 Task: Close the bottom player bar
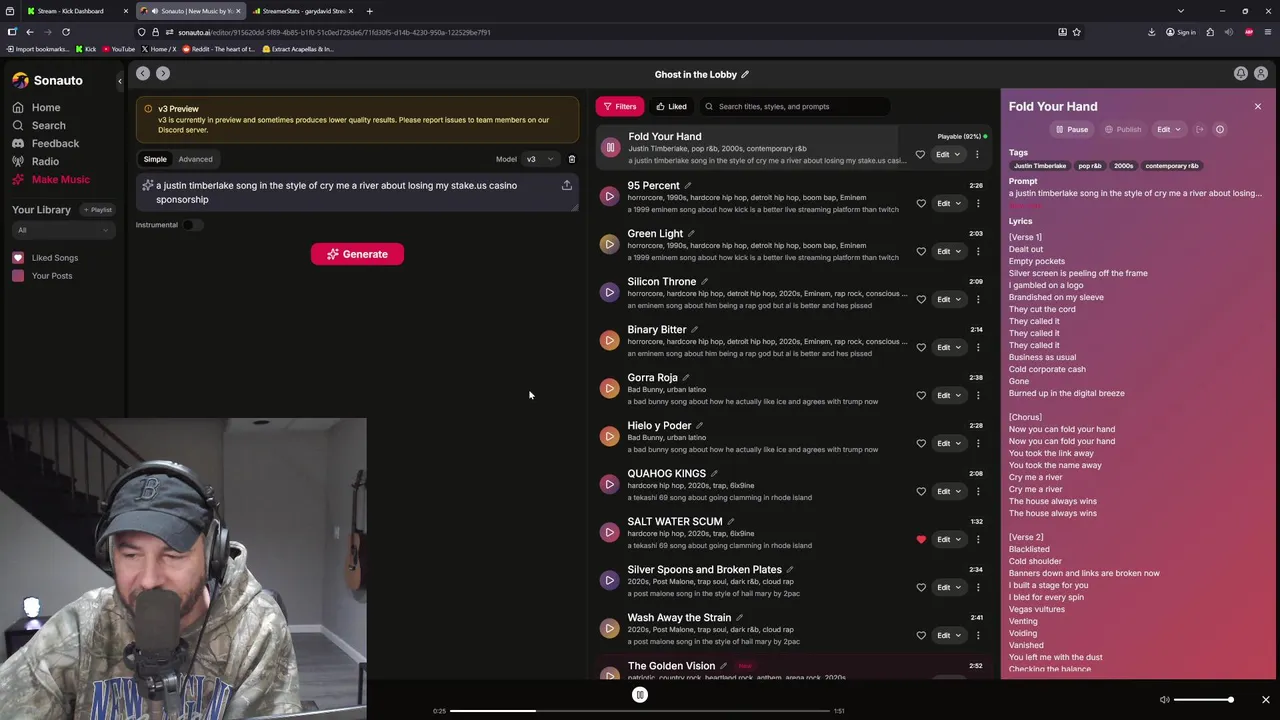1265,700
